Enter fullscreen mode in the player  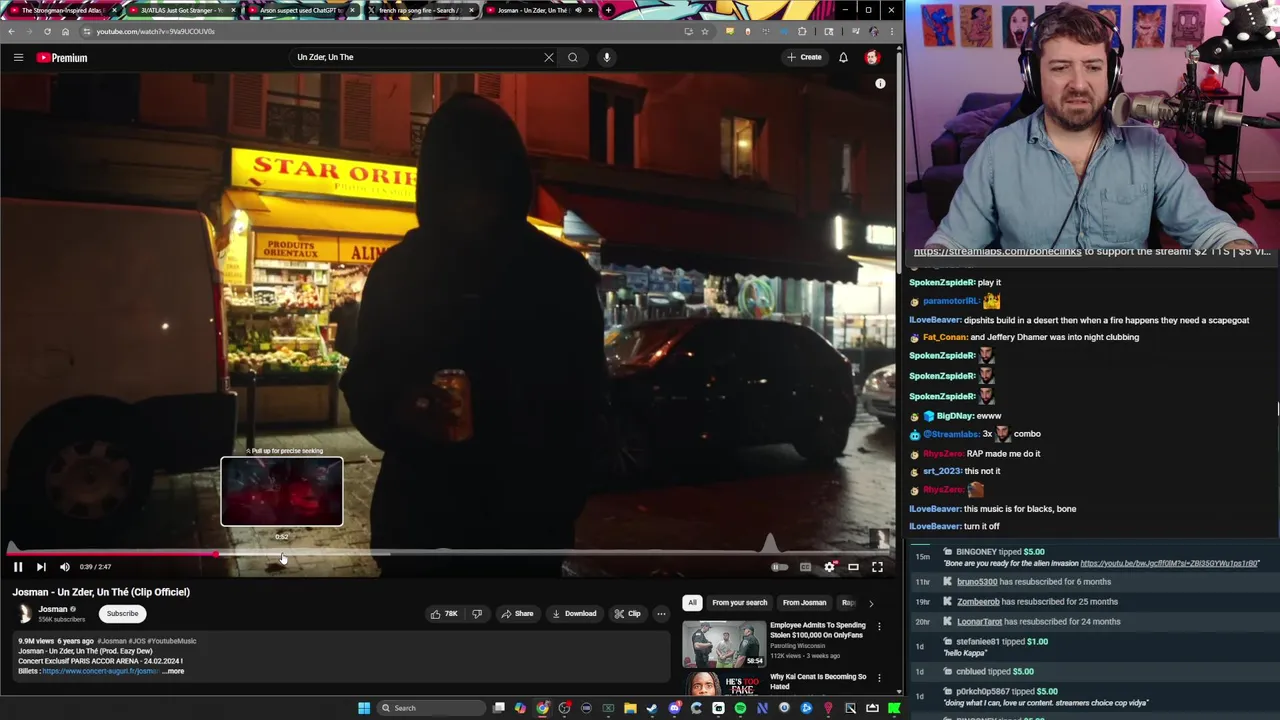877,567
